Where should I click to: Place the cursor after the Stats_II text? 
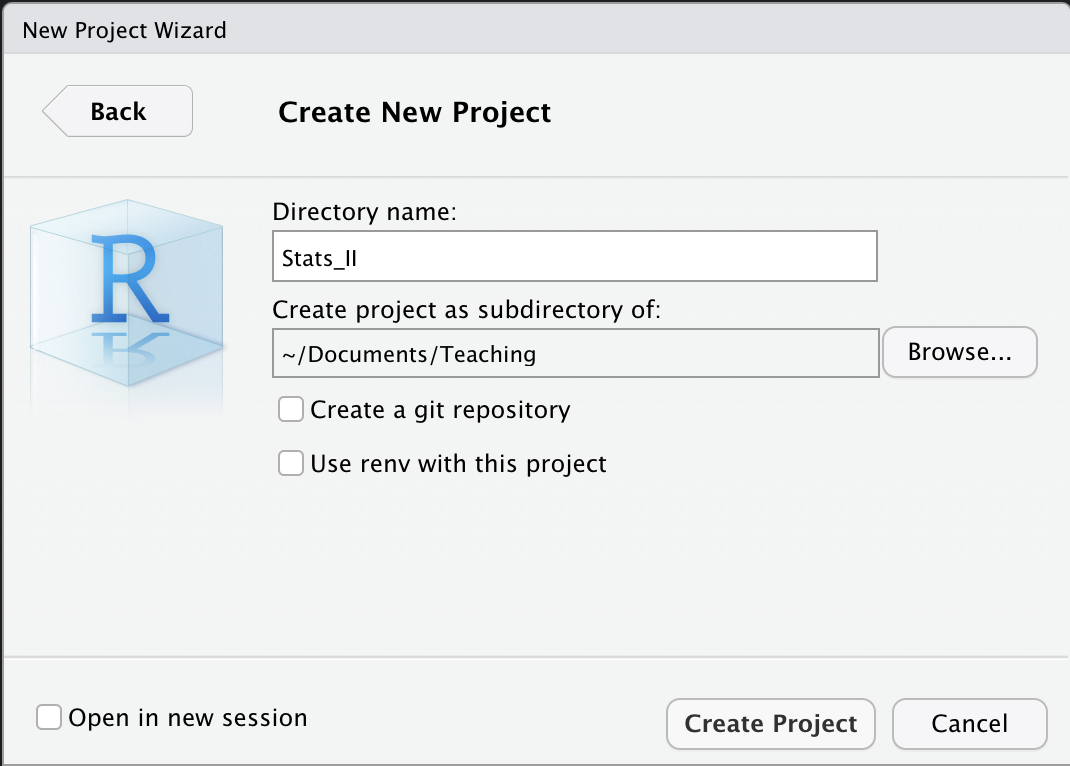pyautogui.click(x=359, y=259)
